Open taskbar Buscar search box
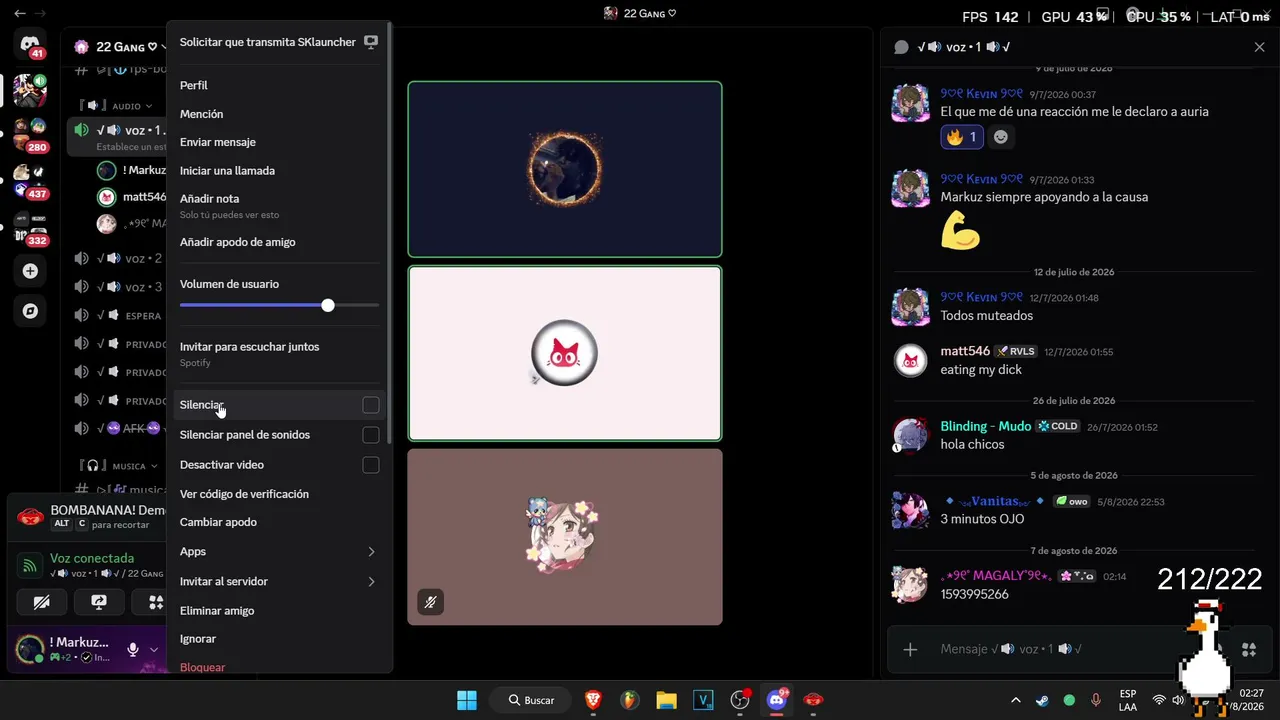The width and height of the screenshot is (1280, 720). coord(532,700)
